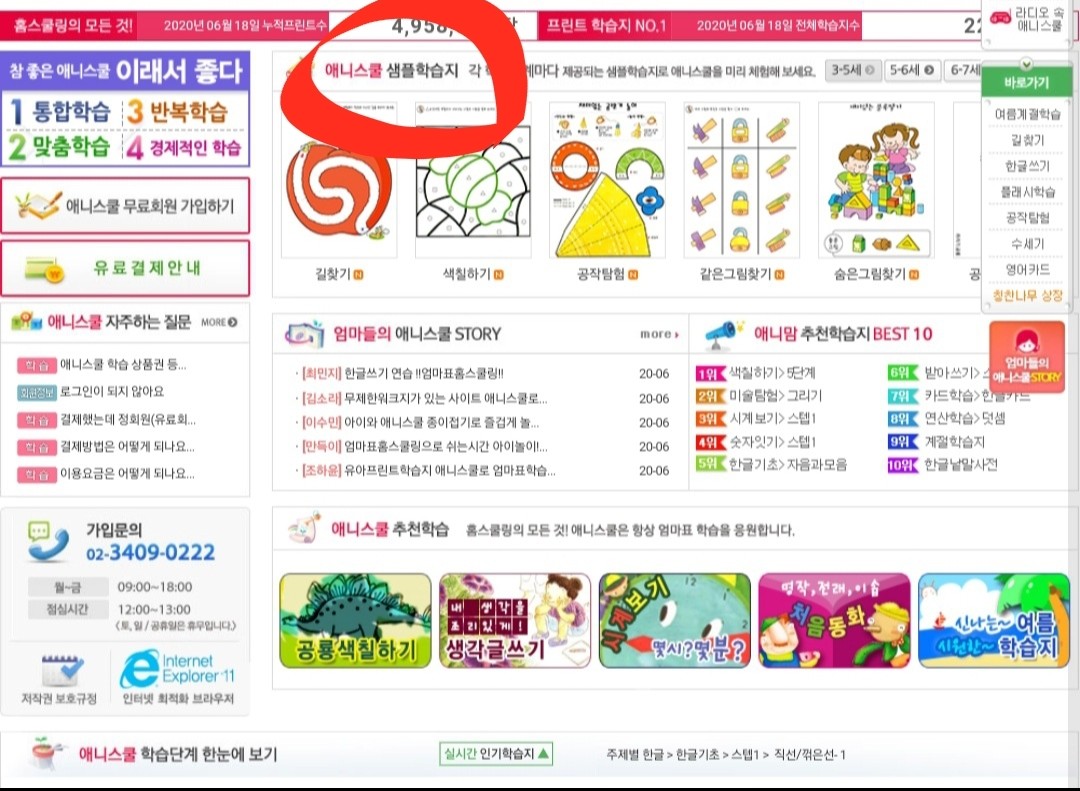Open 여름계절학습 in the 바로가기 menu
This screenshot has width=1080, height=791.
[x=1027, y=114]
